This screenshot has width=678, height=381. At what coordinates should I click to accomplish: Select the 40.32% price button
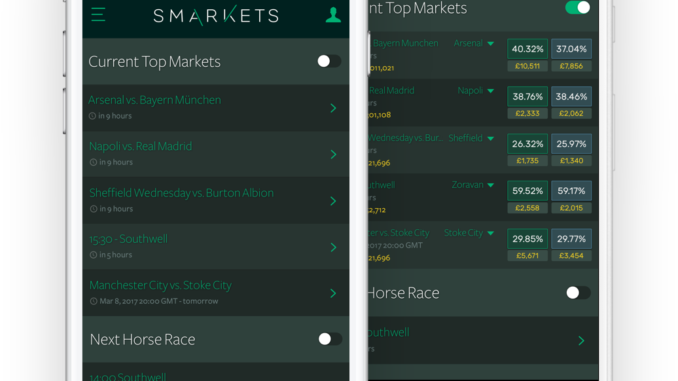(528, 49)
